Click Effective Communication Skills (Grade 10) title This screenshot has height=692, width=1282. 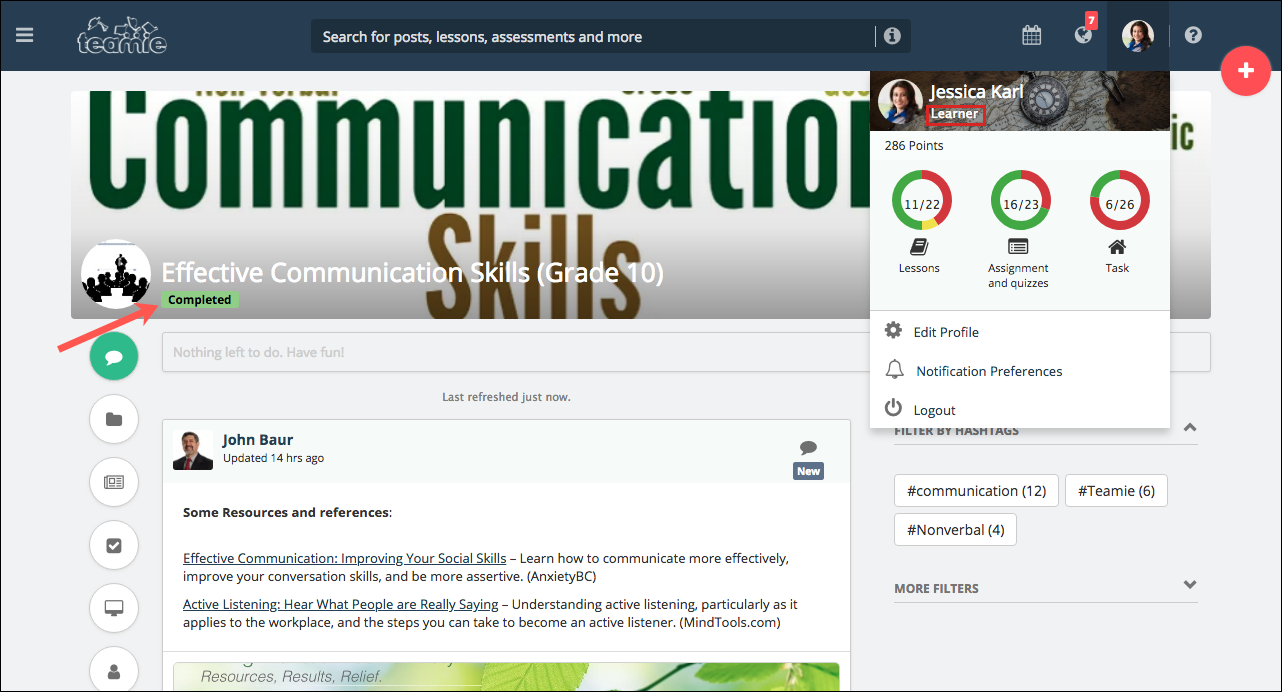coord(413,272)
